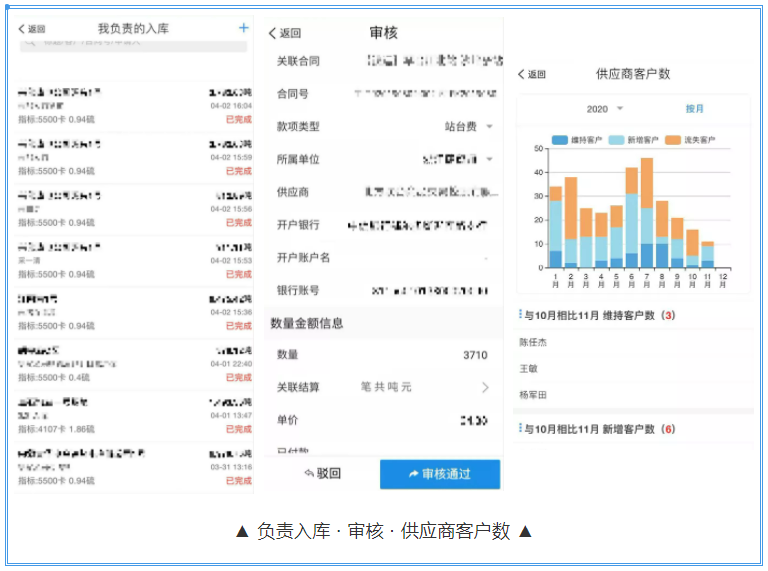Tap the plus icon to add 入库
The height and width of the screenshot is (571, 768).
point(243,28)
